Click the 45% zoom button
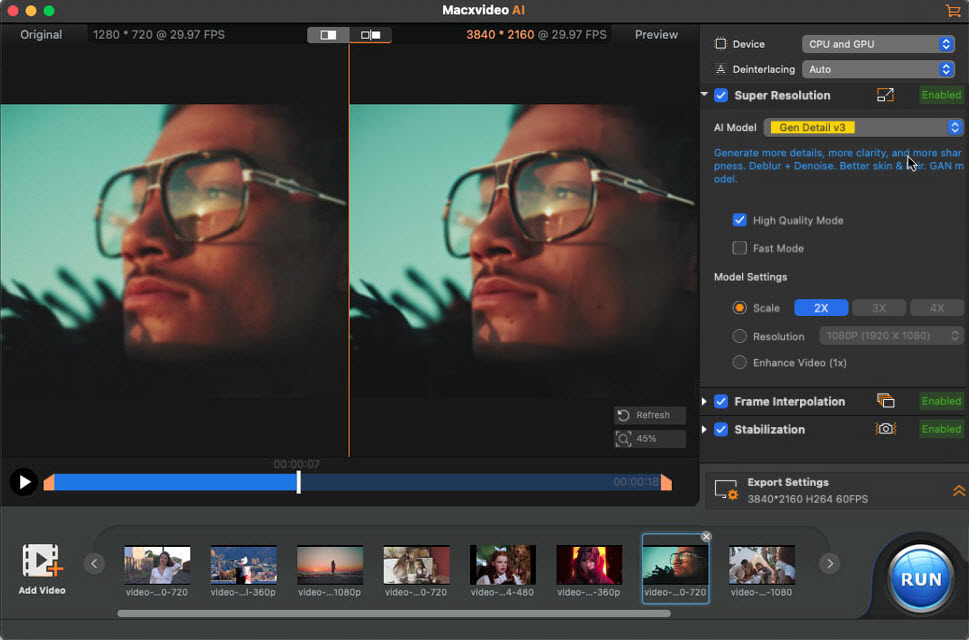Viewport: 969px width, 640px height. pyautogui.click(x=650, y=439)
